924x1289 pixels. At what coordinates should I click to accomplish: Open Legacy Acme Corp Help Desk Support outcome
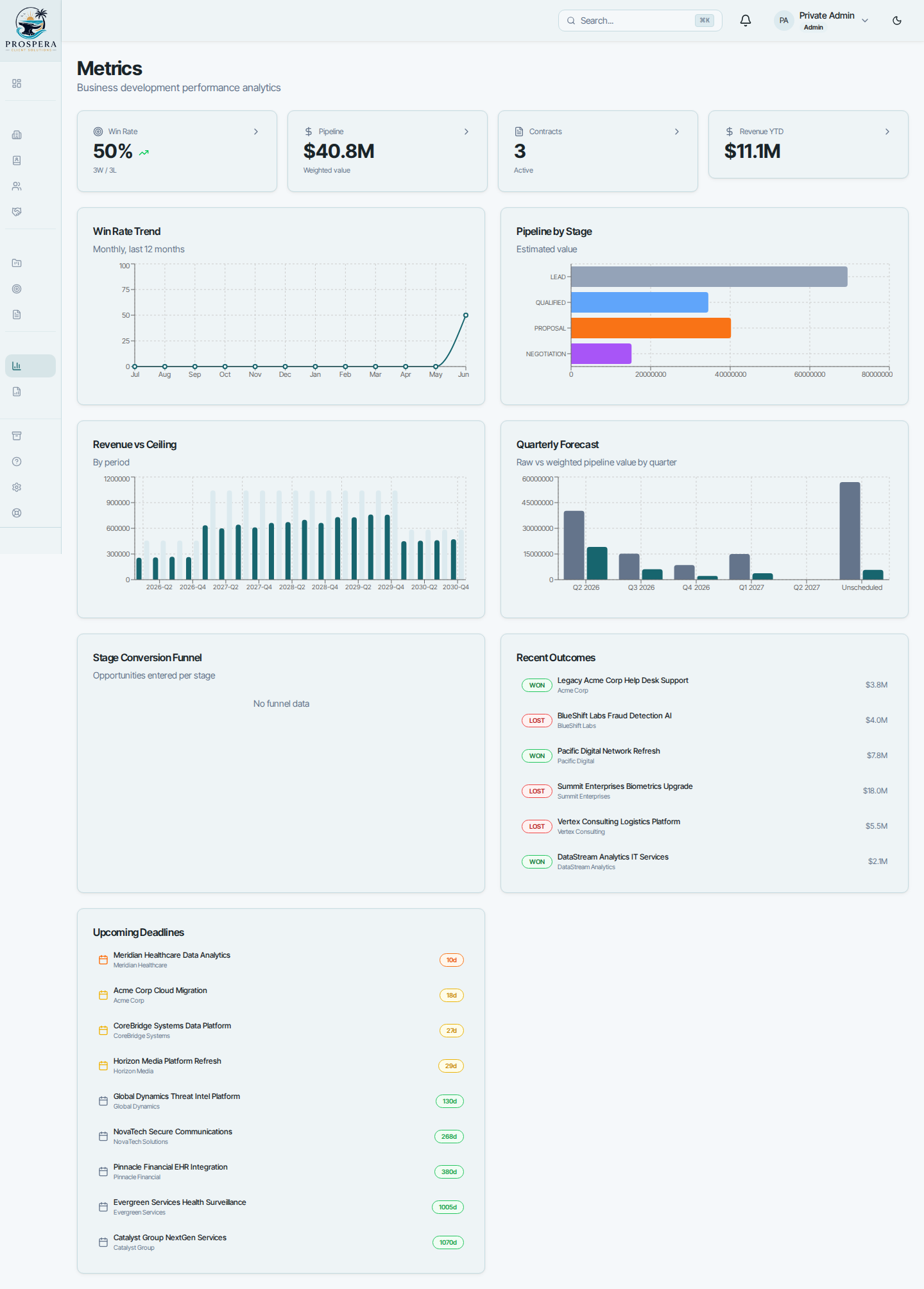(x=705, y=685)
